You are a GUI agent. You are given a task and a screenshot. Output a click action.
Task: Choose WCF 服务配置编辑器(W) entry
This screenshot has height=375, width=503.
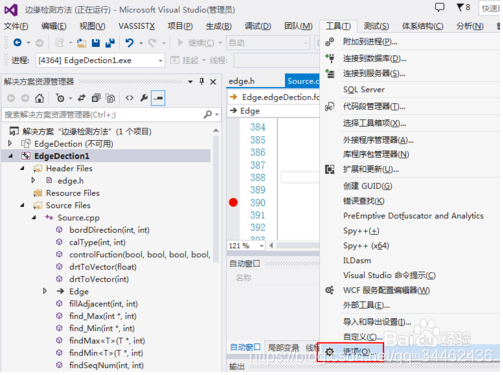[x=386, y=290]
